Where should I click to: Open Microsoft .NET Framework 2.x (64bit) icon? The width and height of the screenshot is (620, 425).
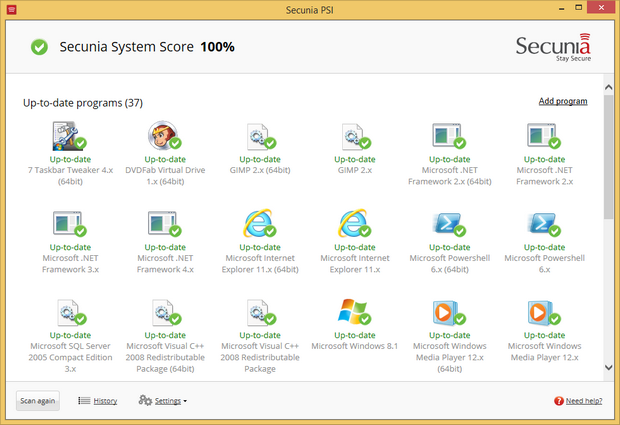pos(449,136)
